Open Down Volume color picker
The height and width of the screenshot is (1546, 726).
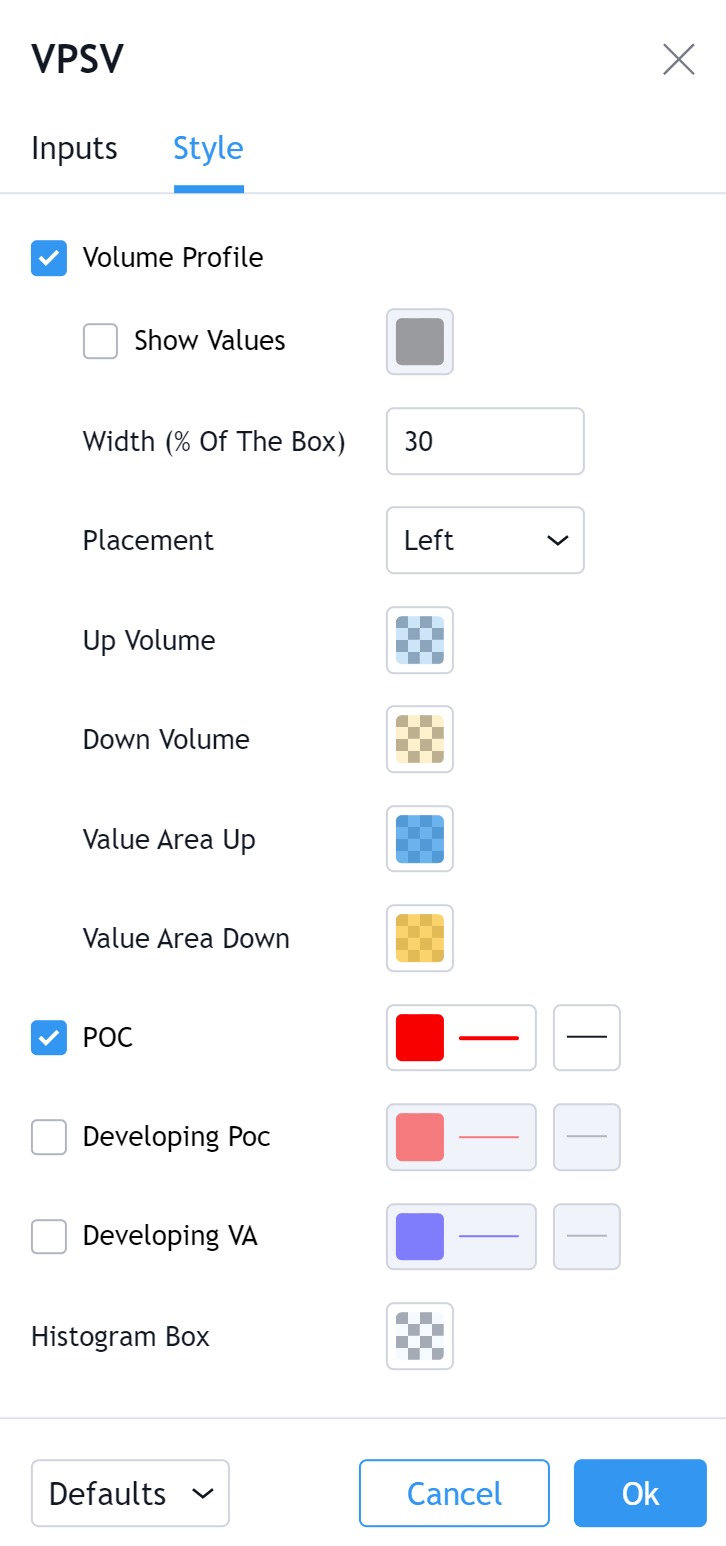[x=420, y=739]
